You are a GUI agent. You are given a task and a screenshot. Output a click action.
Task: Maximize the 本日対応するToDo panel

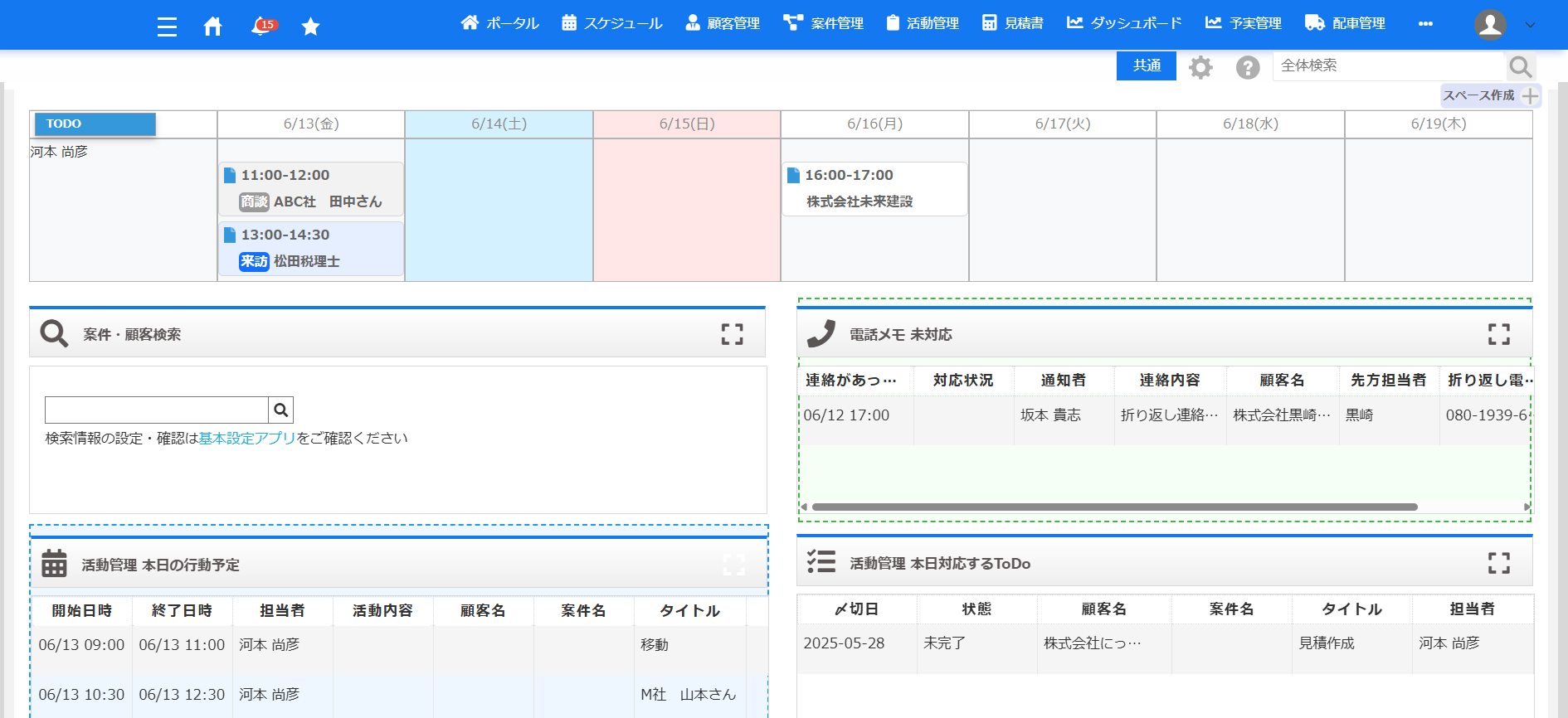tap(1498, 563)
